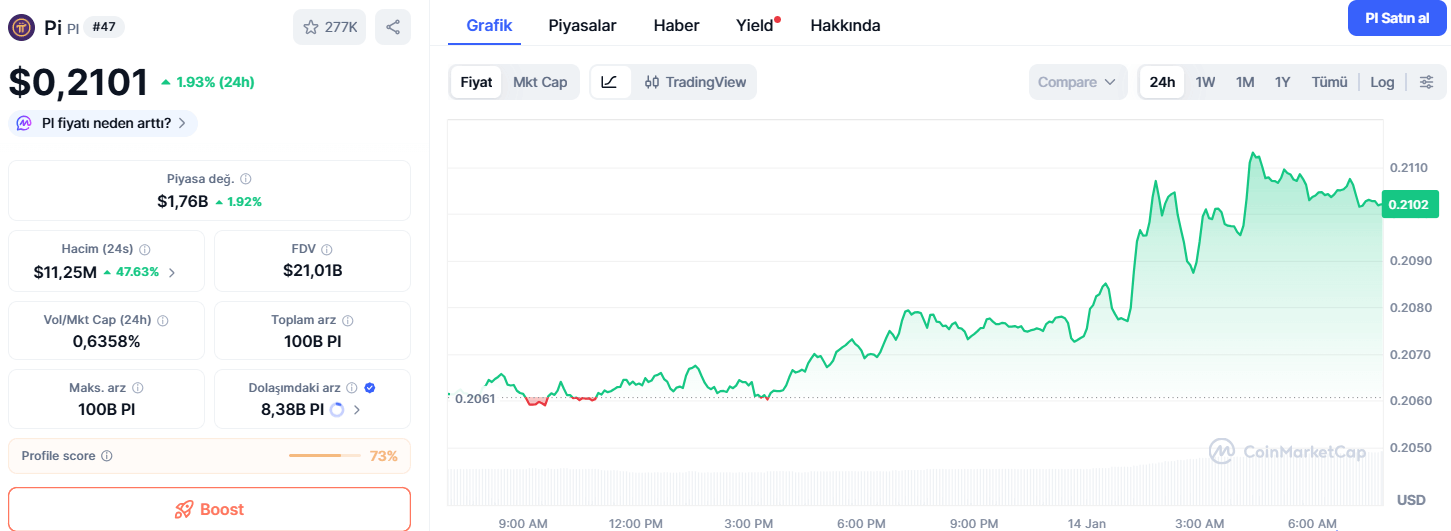Screen dimensions: 1451x531
Task: Click the circulating supply ring indicator
Action: 337,409
